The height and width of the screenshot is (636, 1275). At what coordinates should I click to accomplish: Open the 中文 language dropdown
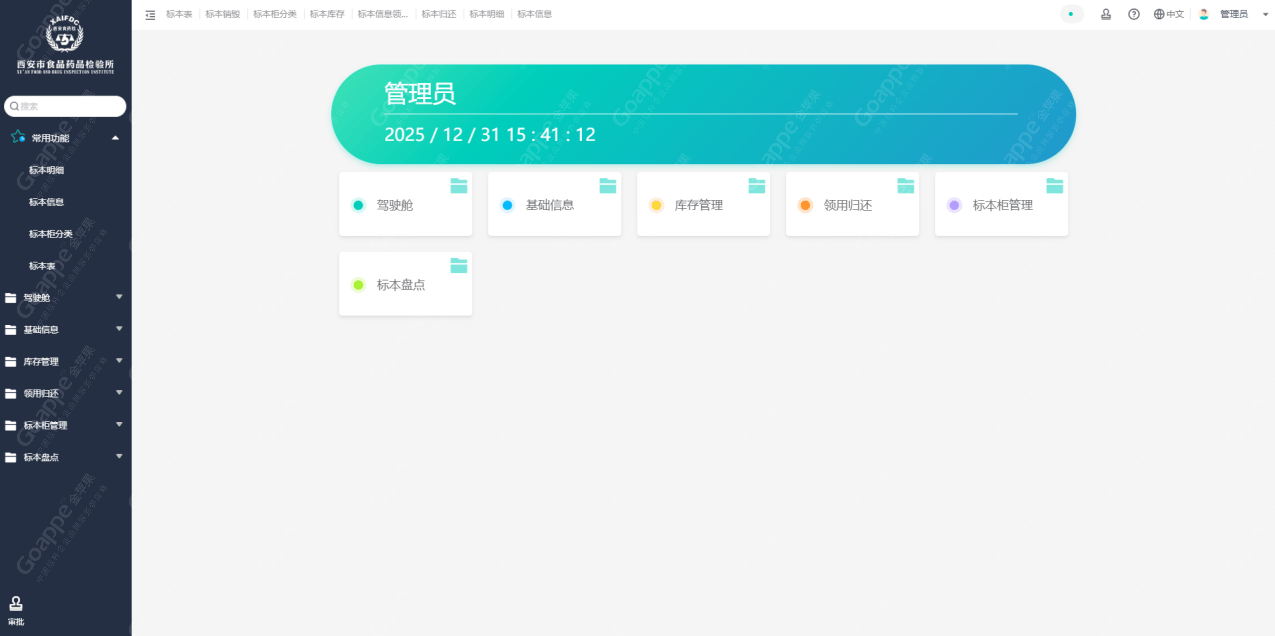click(x=1168, y=14)
